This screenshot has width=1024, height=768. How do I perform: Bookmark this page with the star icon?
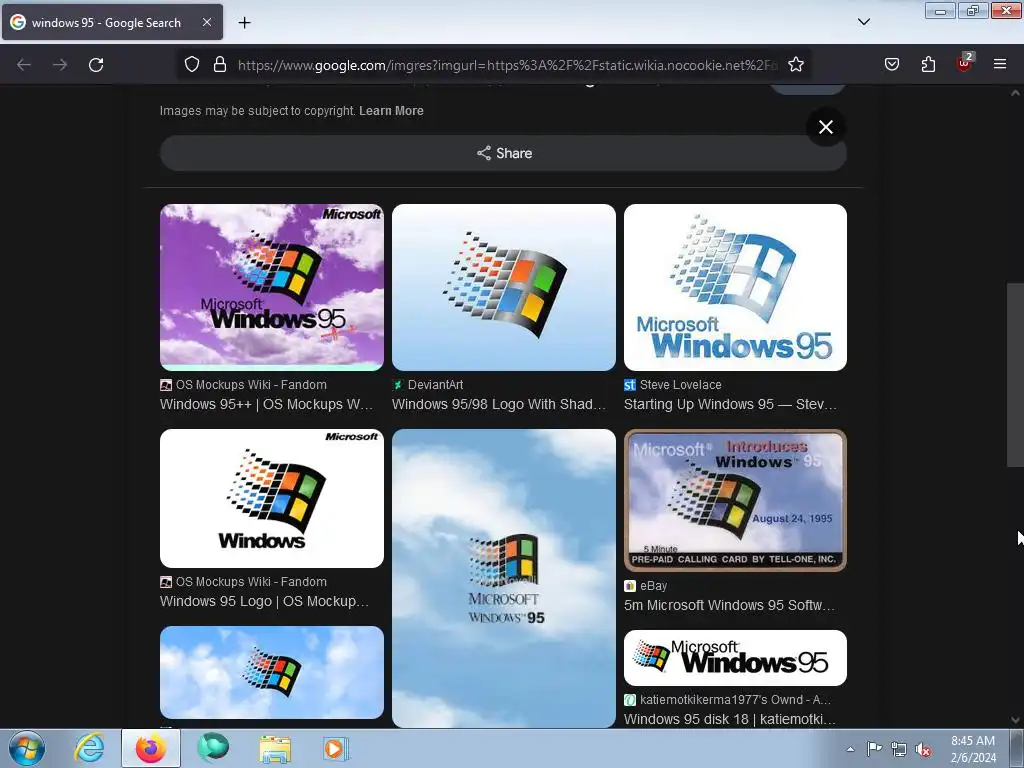coord(795,64)
